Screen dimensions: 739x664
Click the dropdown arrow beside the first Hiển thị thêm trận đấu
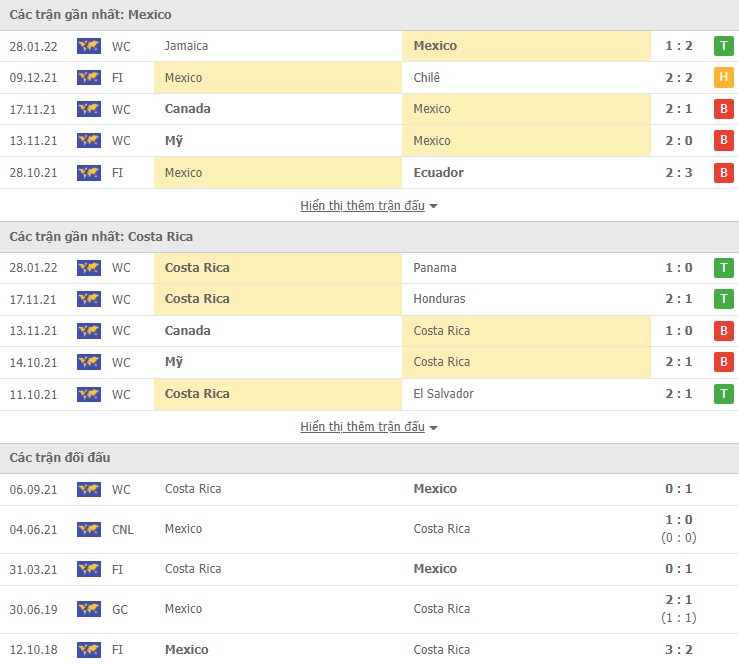(434, 206)
